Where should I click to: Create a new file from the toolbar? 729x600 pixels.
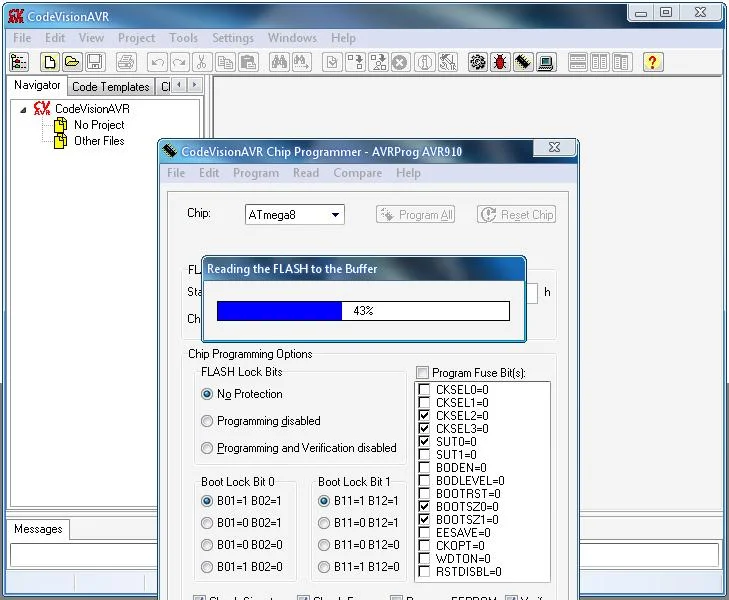(x=50, y=62)
